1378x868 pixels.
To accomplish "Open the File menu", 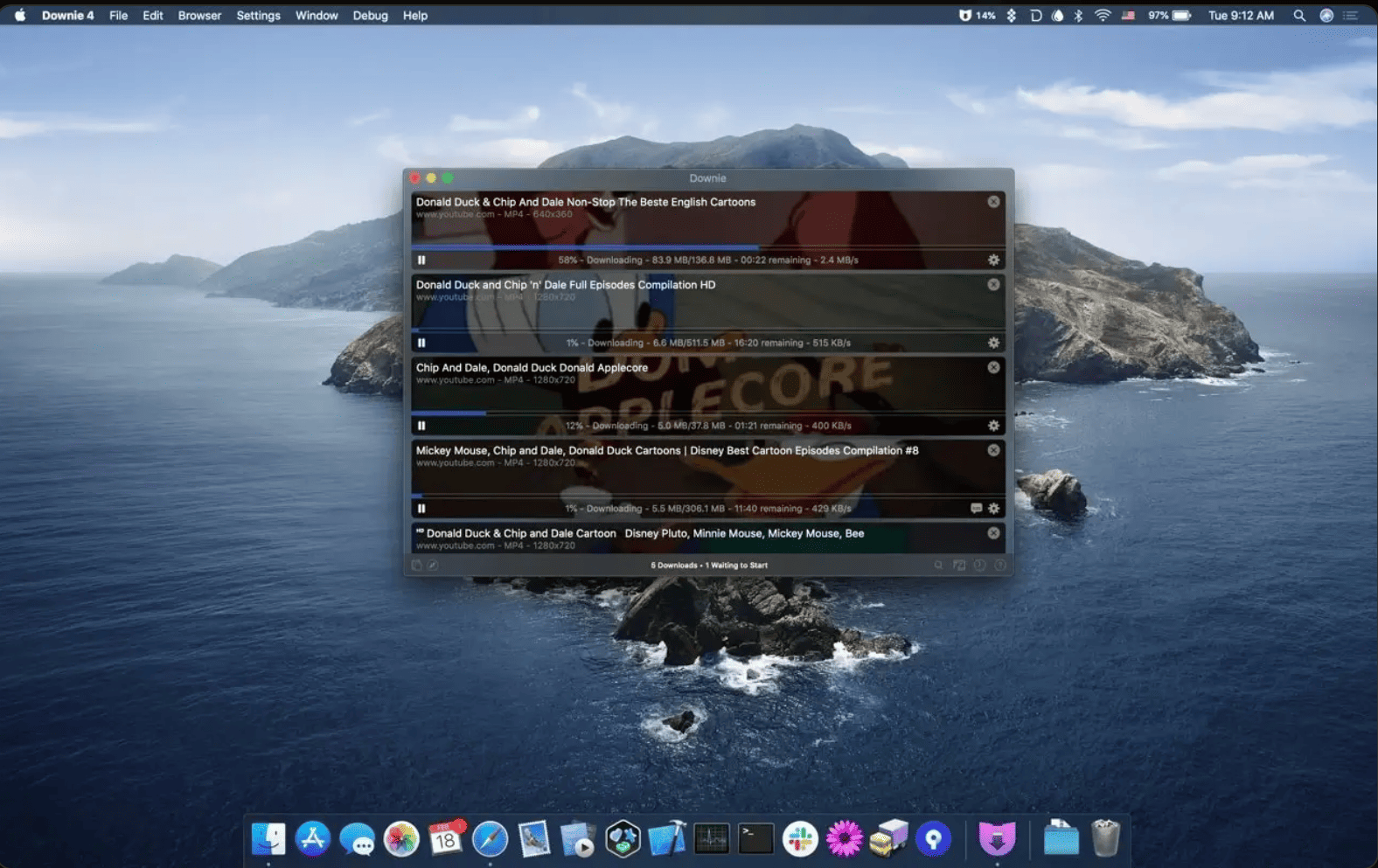I will 118,16.
